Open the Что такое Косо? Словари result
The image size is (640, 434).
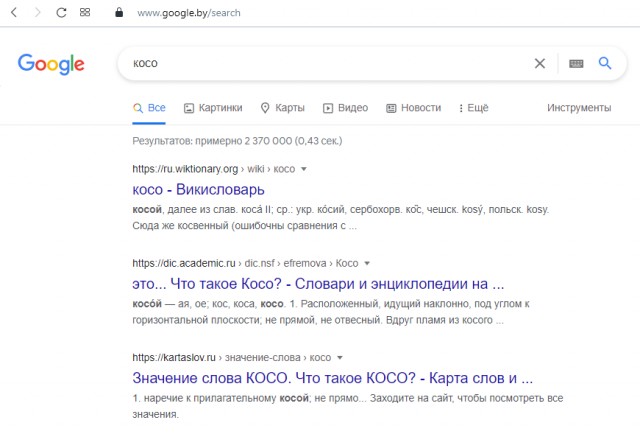point(318,284)
